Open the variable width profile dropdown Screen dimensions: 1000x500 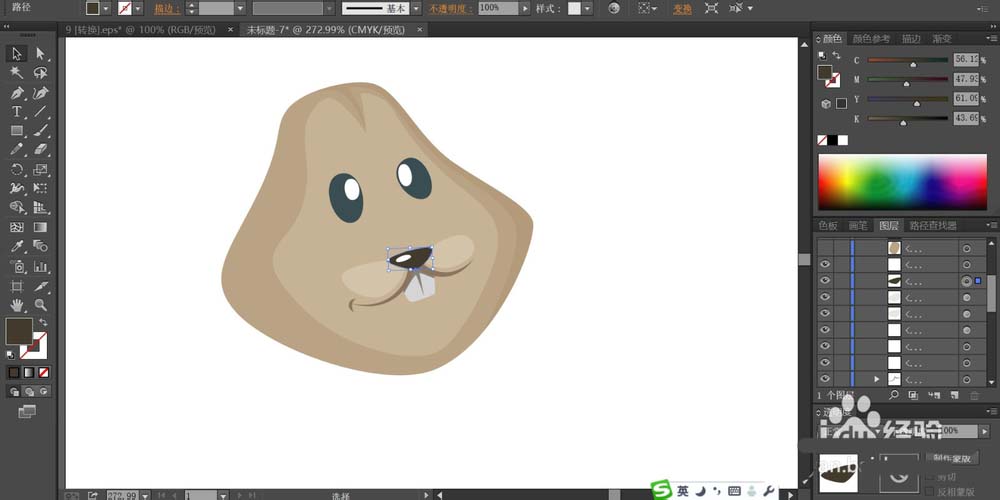point(329,8)
